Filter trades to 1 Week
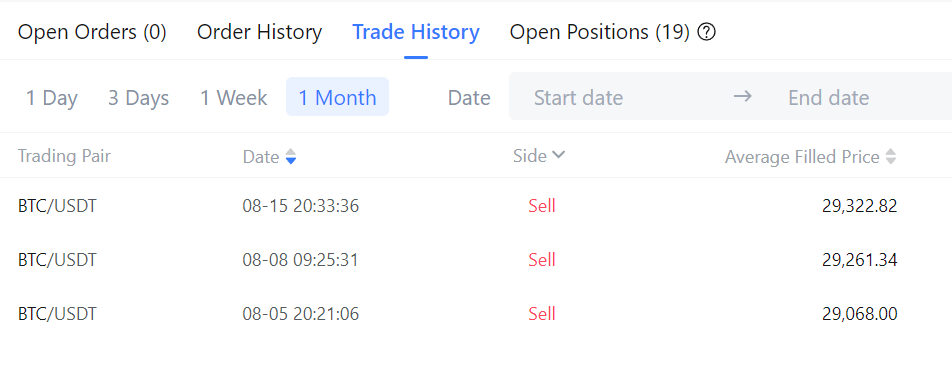The image size is (952, 366). click(x=234, y=98)
